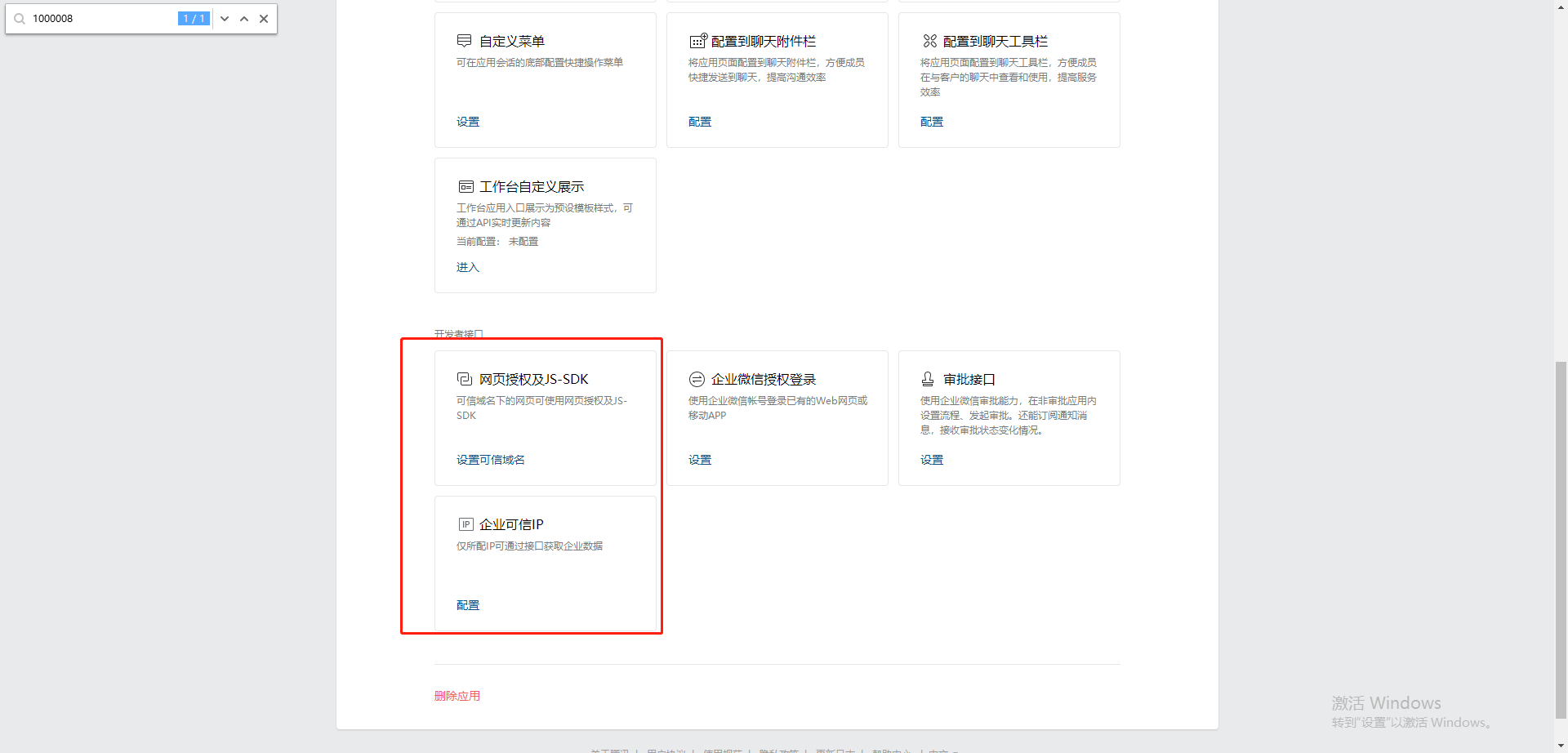
Task: Open 配置 under 企业可信IP
Action: tap(468, 605)
